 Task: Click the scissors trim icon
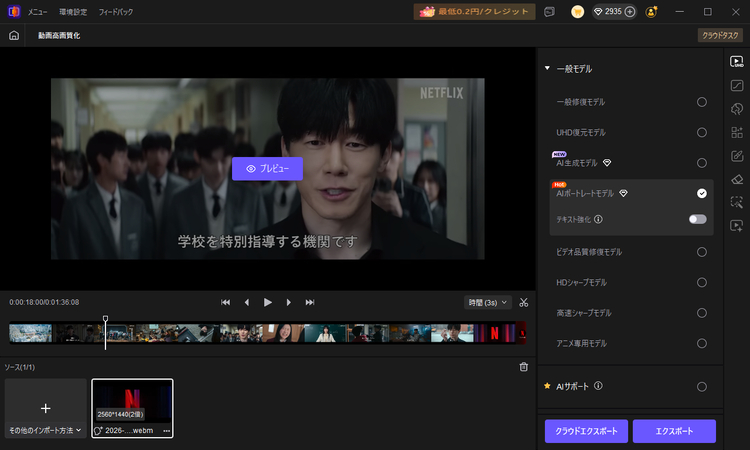tap(524, 302)
